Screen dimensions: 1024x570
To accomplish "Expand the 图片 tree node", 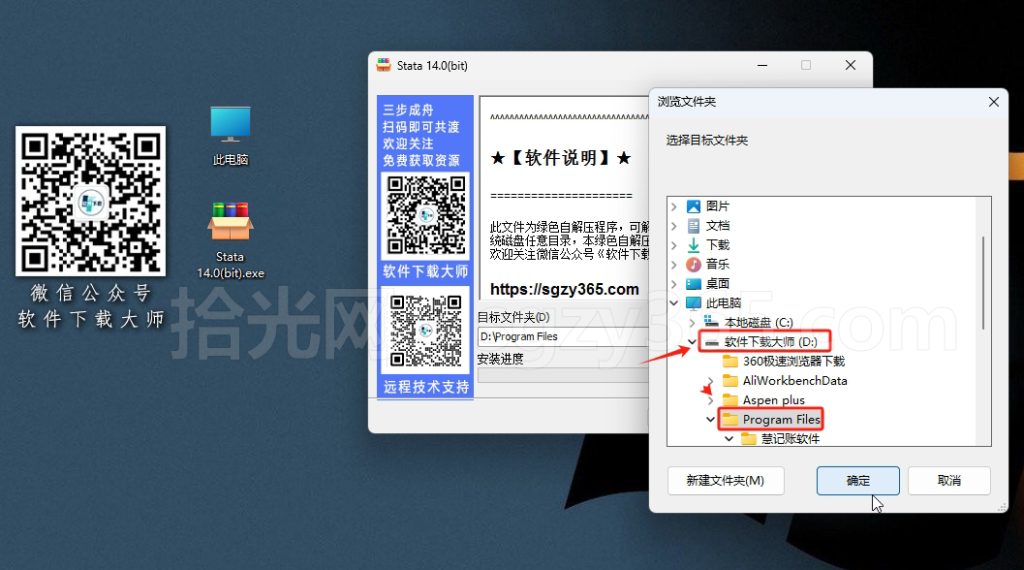I will coord(674,206).
